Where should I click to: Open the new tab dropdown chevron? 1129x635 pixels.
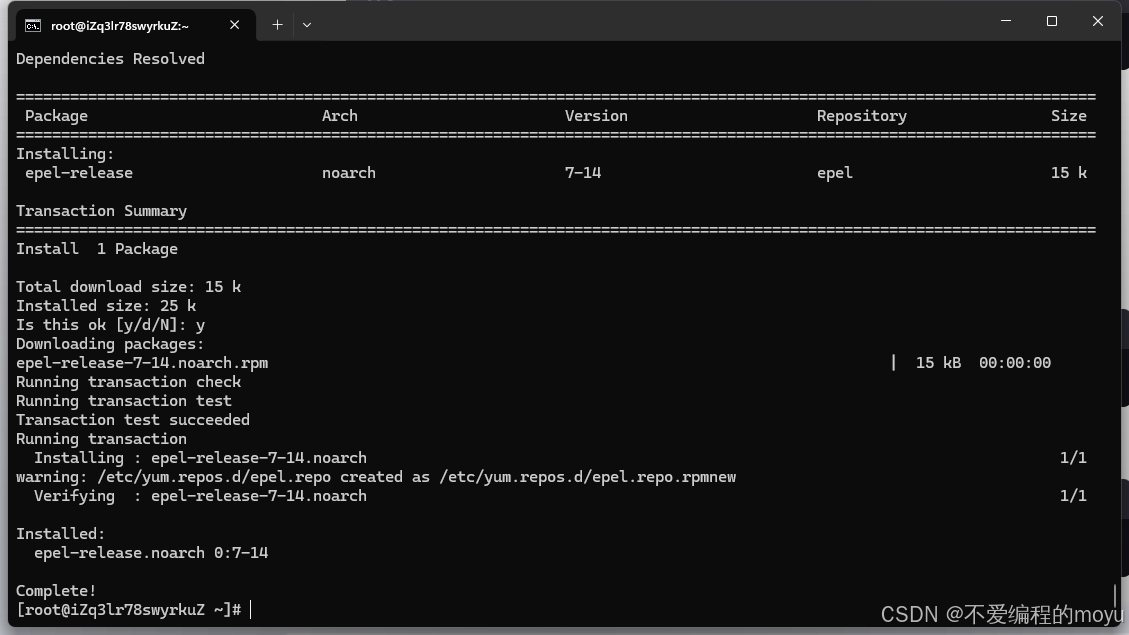(307, 25)
